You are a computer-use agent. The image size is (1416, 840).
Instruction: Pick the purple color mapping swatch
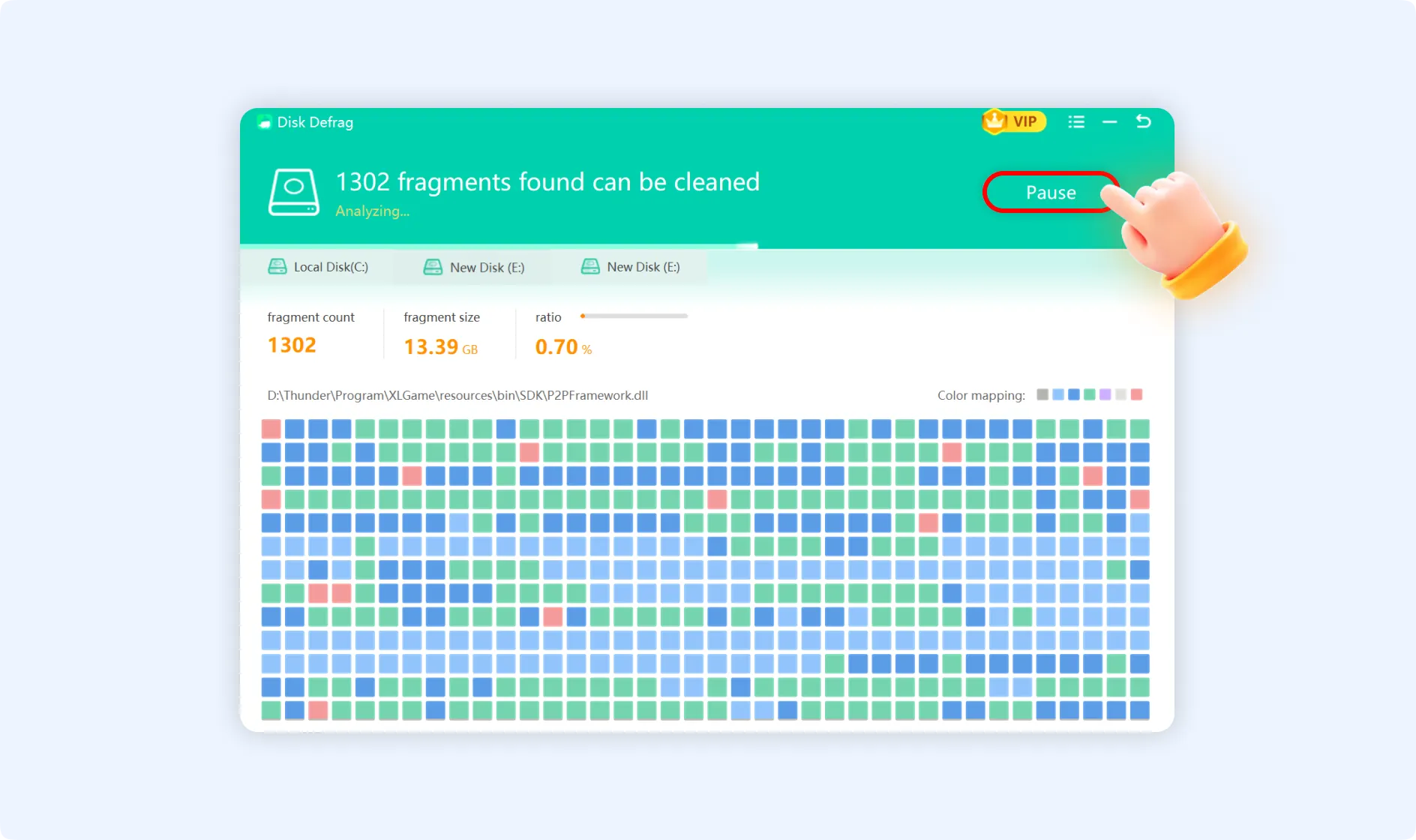pyautogui.click(x=1105, y=394)
